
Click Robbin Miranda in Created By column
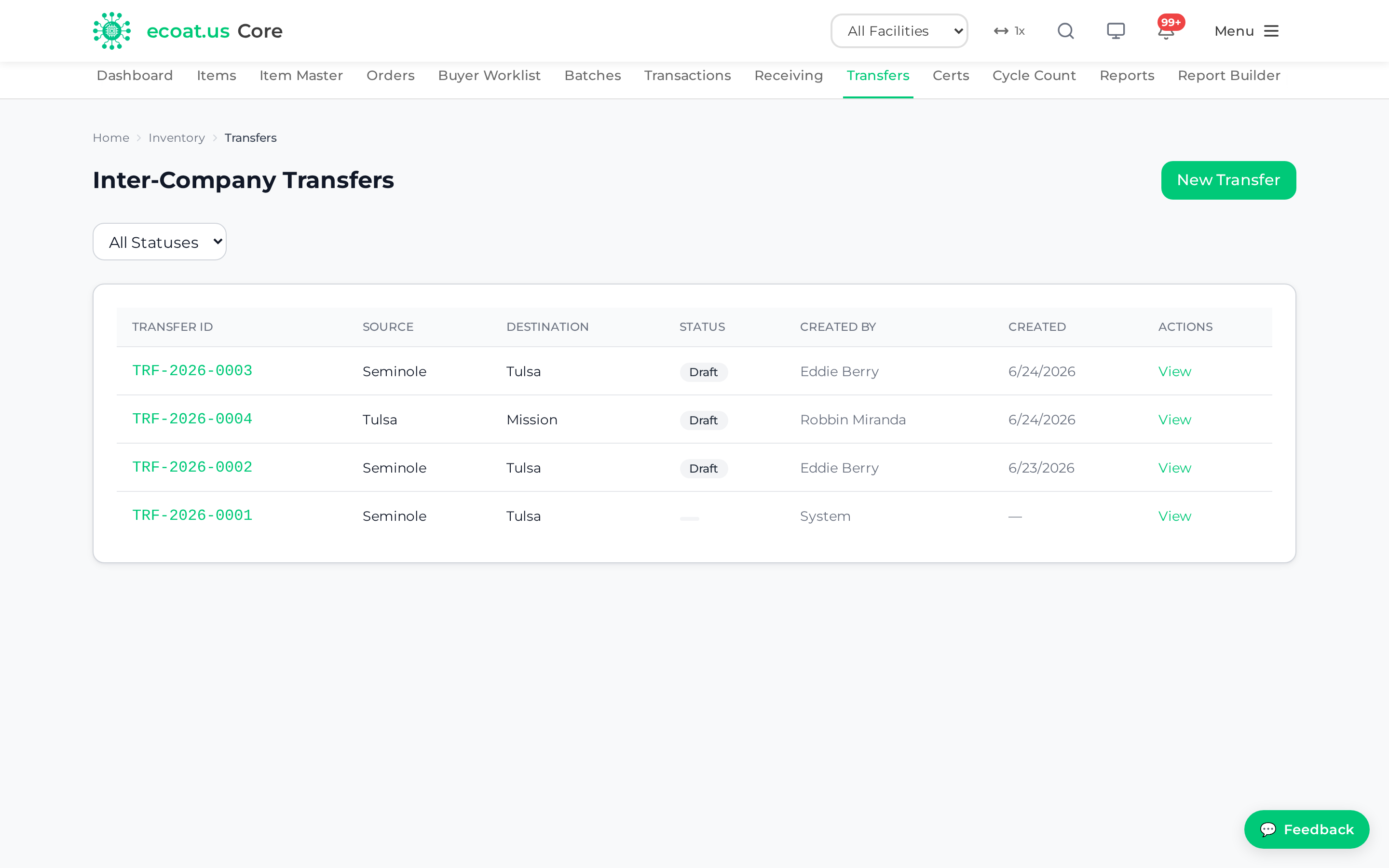pos(853,420)
